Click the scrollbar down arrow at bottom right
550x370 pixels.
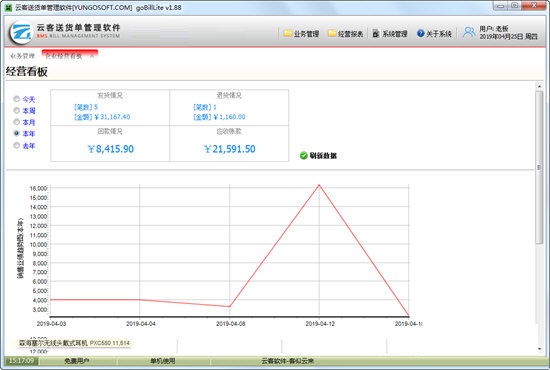click(x=539, y=349)
